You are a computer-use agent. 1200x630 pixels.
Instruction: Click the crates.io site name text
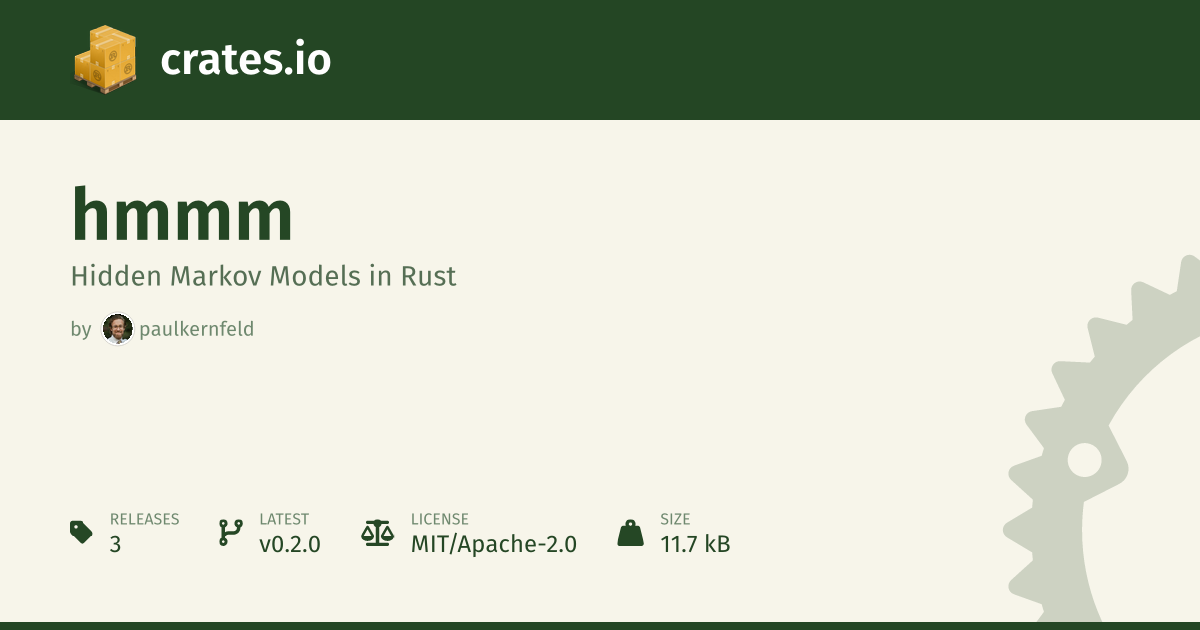click(x=245, y=60)
